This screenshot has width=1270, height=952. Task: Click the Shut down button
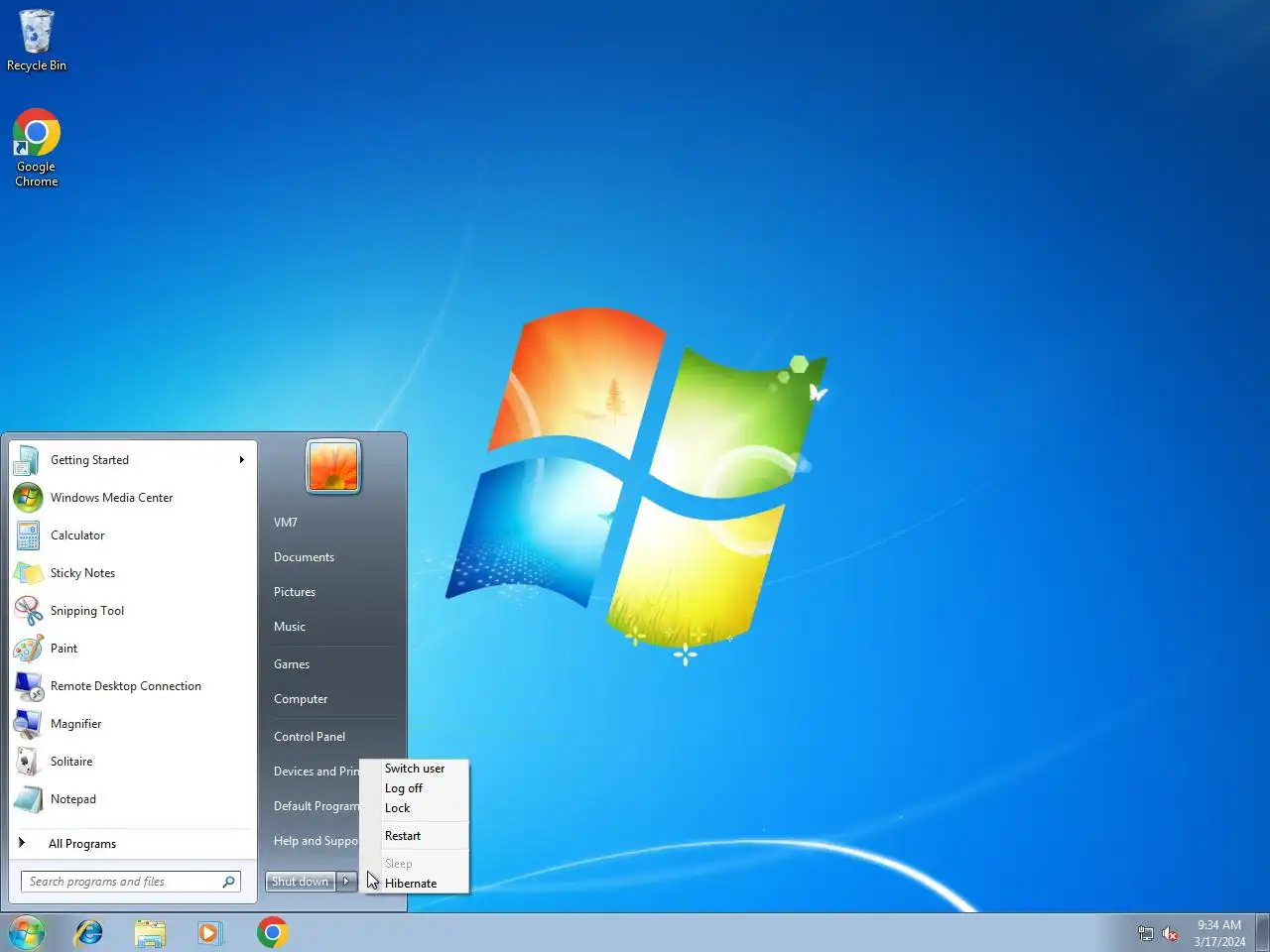click(x=301, y=882)
